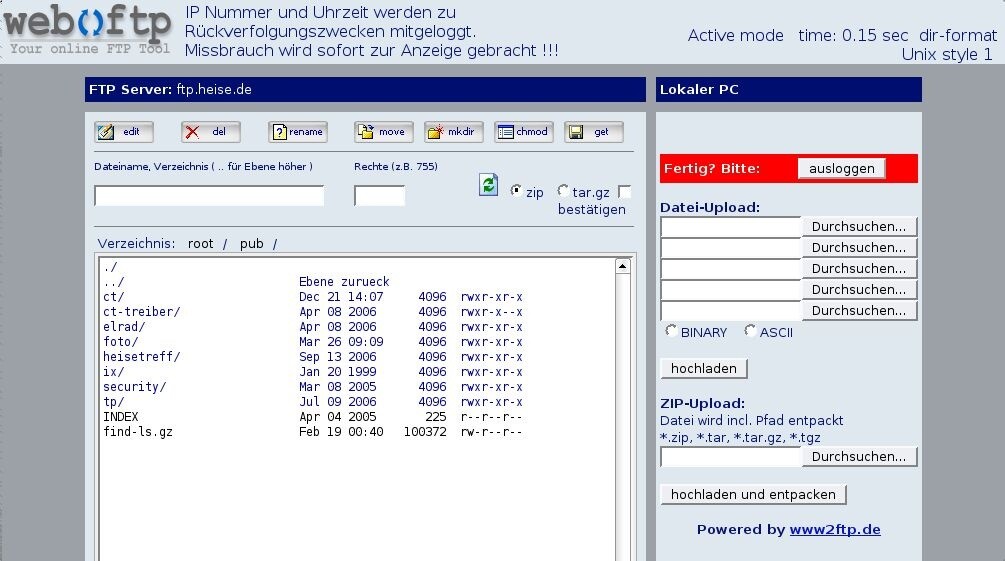
Task: Click scrollbar up arrow in file list
Action: tap(622, 267)
